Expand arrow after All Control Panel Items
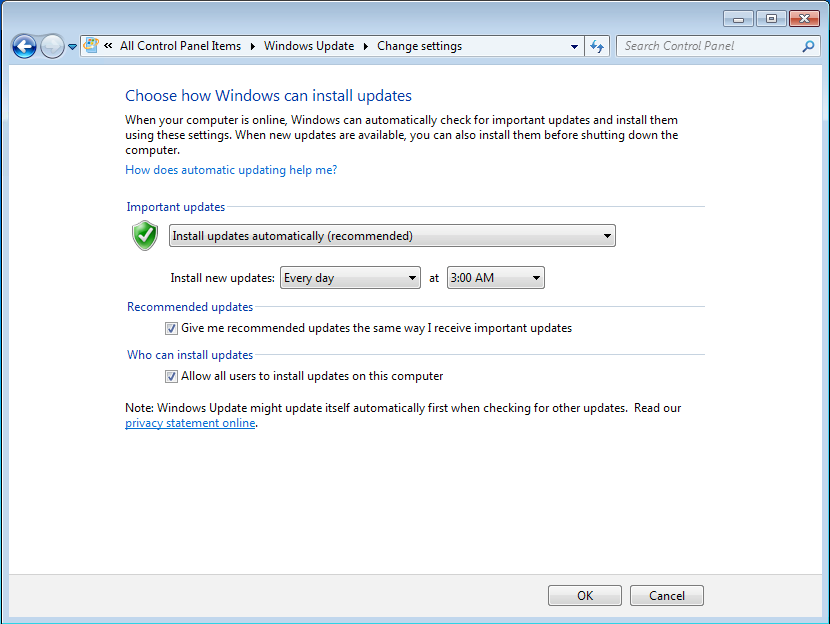Viewport: 830px width, 624px height. coord(252,47)
